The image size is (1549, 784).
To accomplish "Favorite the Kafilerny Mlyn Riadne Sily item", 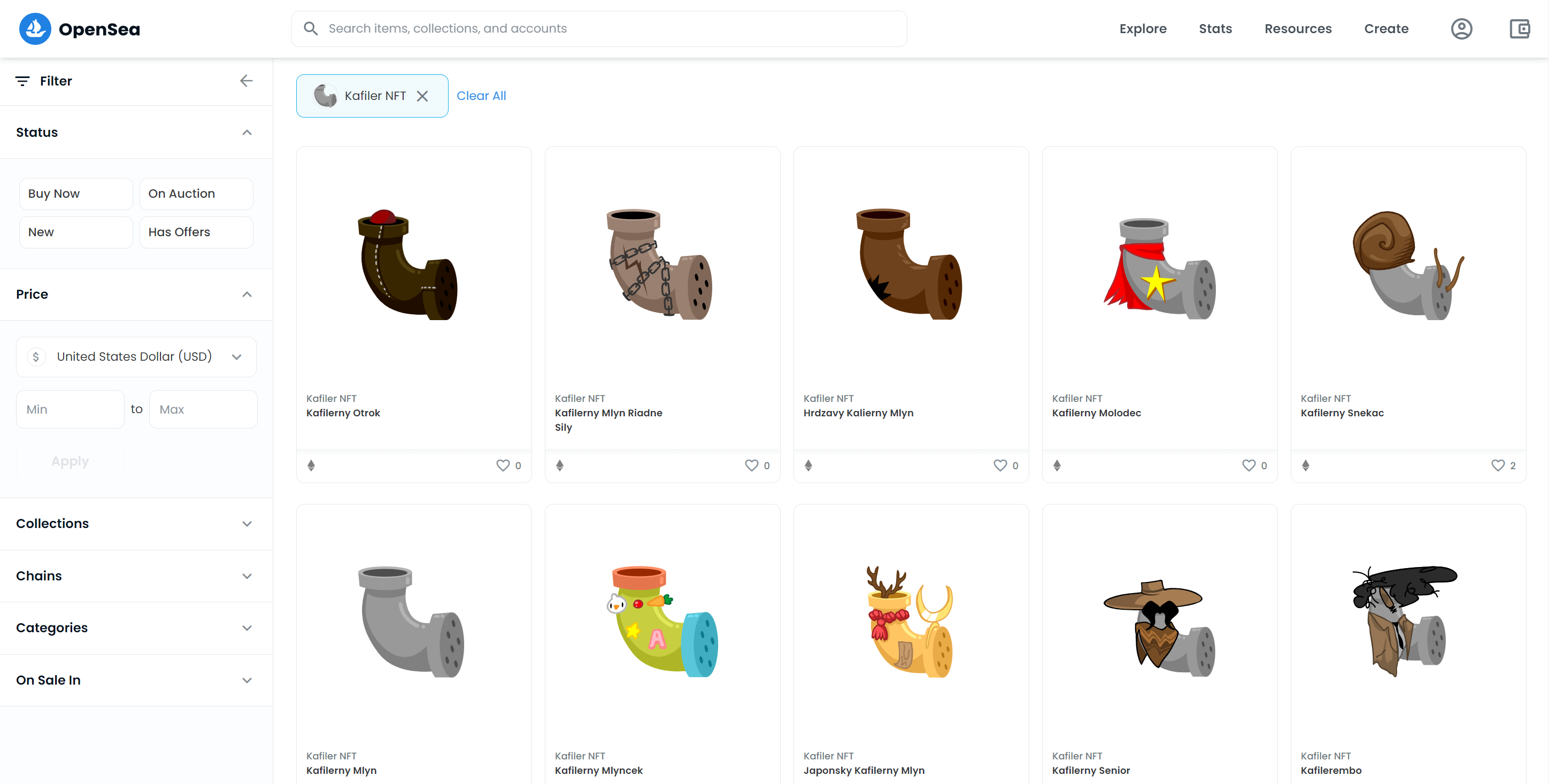I will [x=752, y=465].
